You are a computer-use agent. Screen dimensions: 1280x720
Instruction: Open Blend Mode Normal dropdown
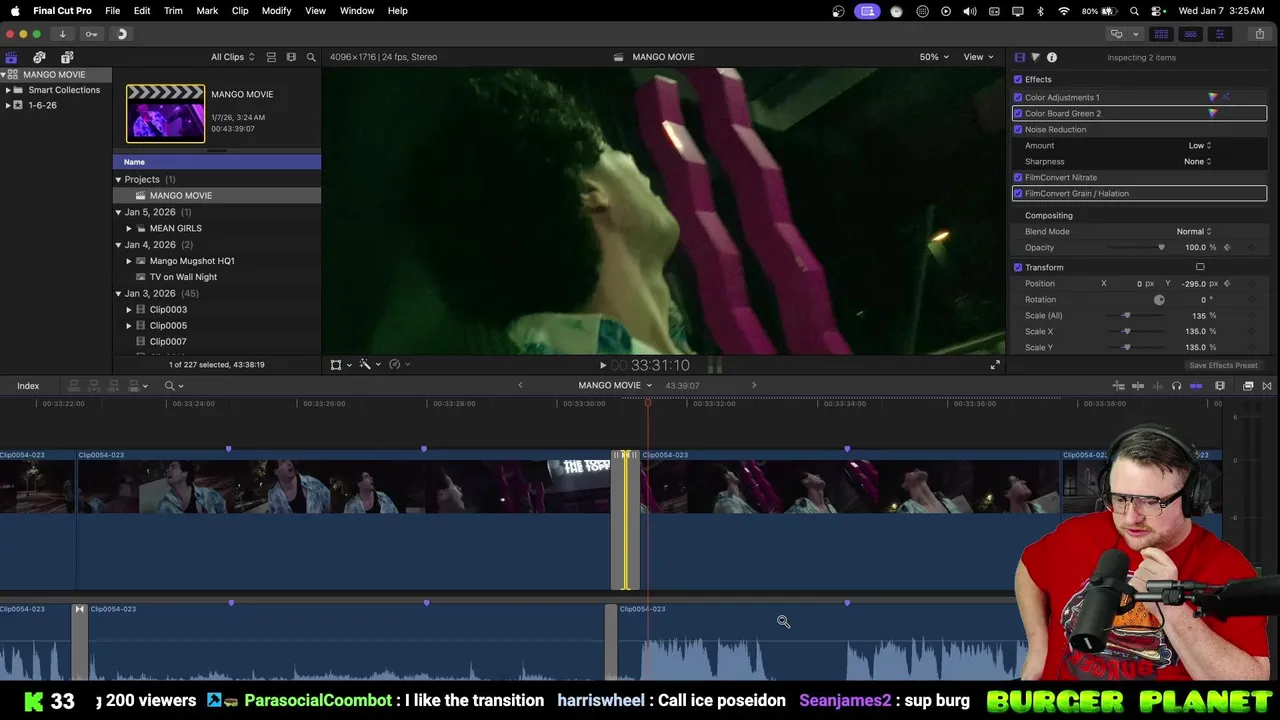pos(1193,231)
